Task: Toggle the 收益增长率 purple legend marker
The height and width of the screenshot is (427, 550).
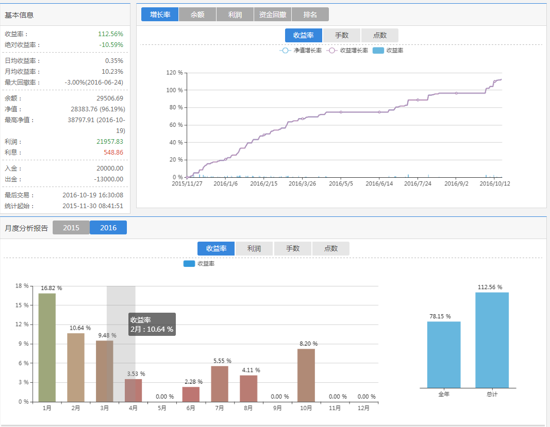Action: coord(331,51)
